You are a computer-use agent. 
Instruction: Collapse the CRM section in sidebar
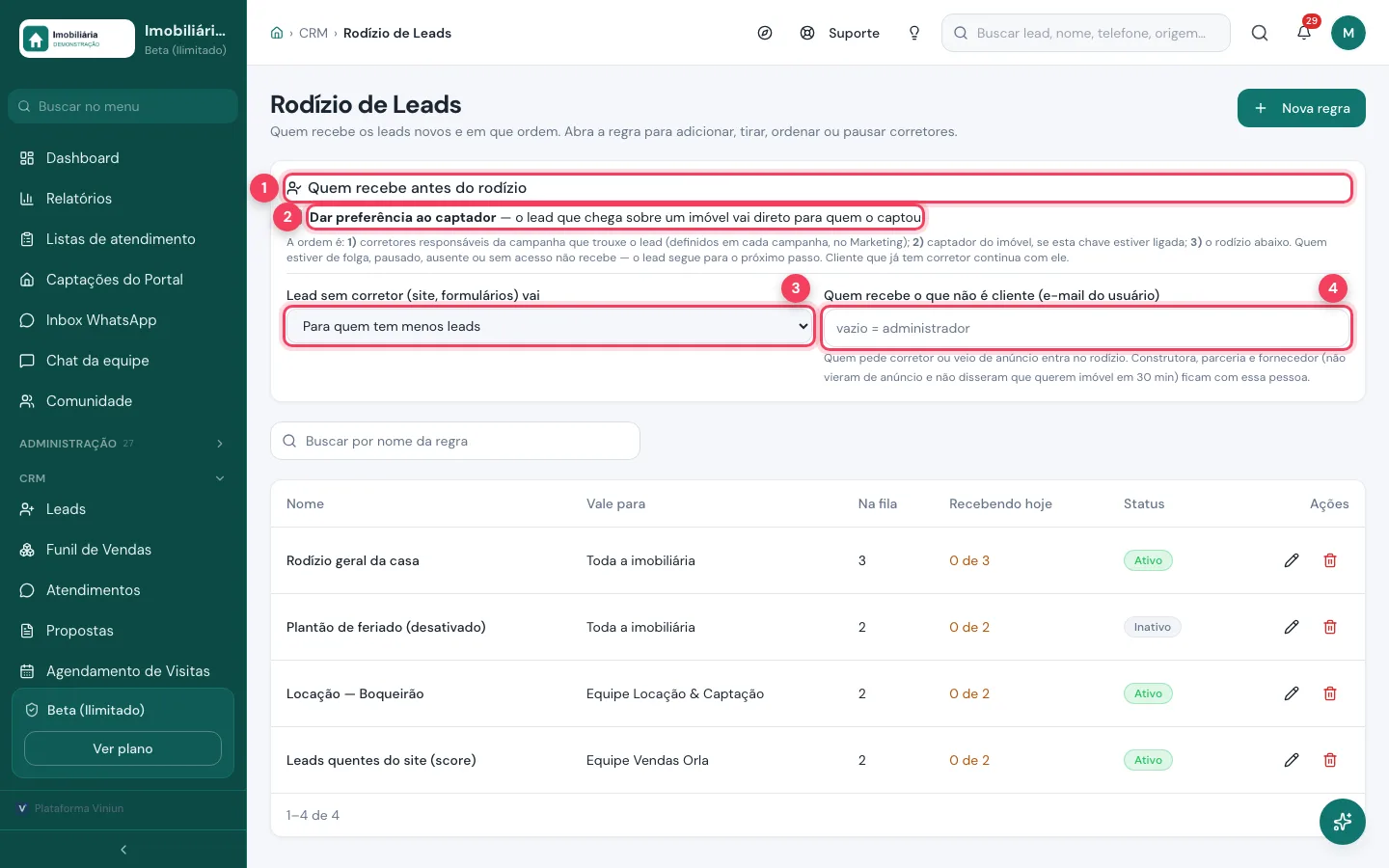[123, 478]
